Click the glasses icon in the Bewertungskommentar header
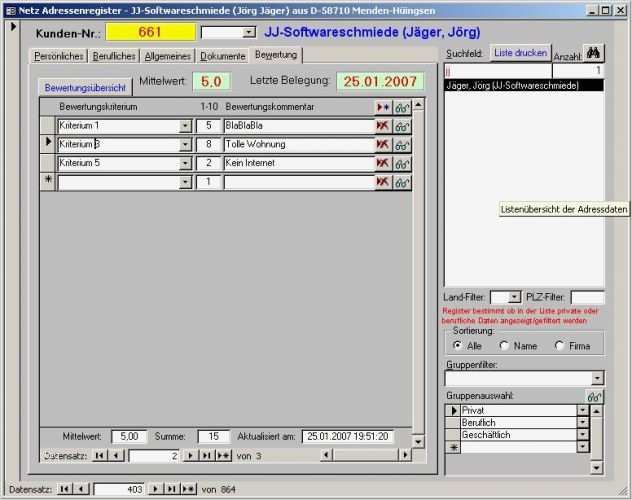Viewport: 632px width, 500px height. (x=402, y=108)
